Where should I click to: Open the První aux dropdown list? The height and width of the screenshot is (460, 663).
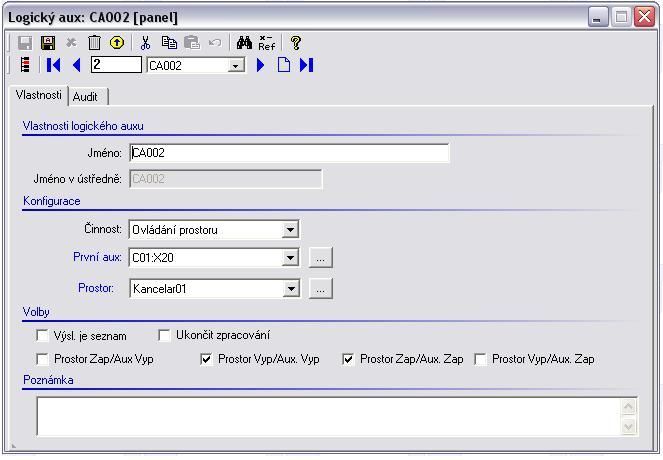tap(290, 258)
